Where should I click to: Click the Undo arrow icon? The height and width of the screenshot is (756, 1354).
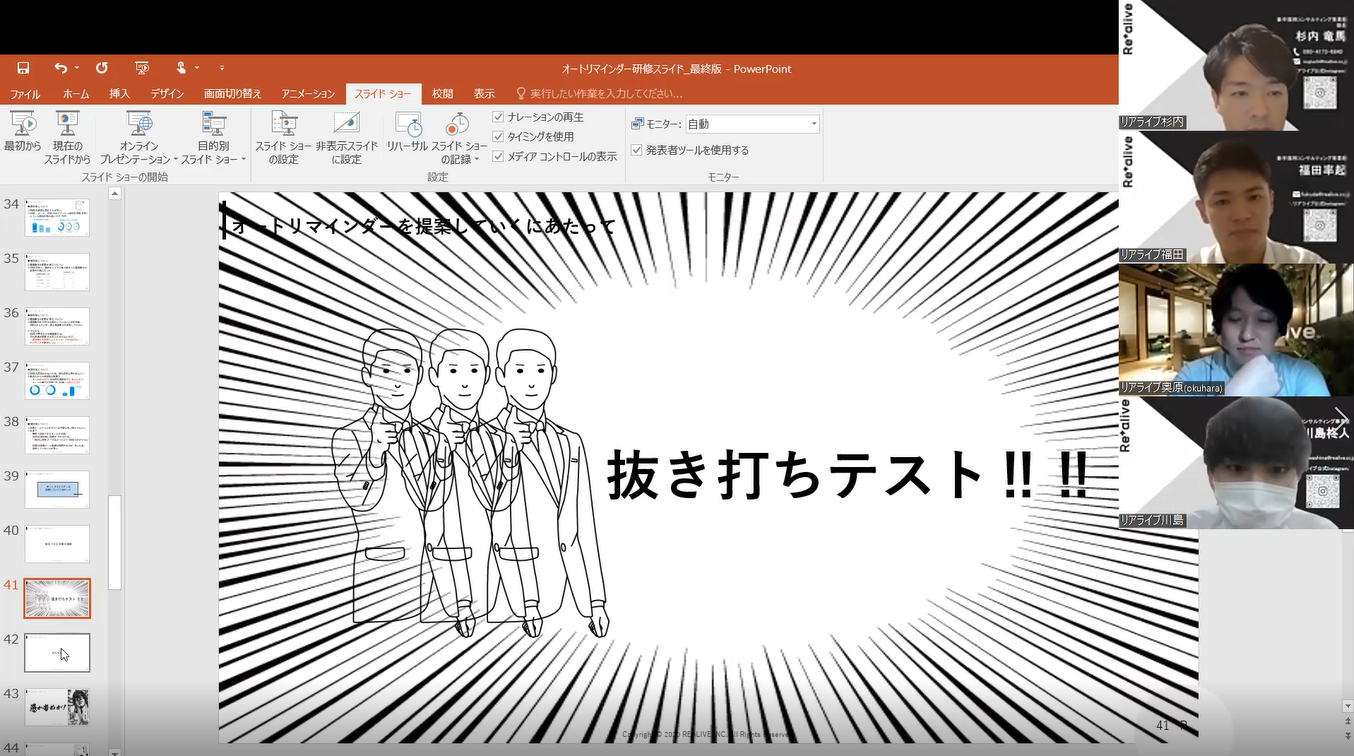coord(61,68)
